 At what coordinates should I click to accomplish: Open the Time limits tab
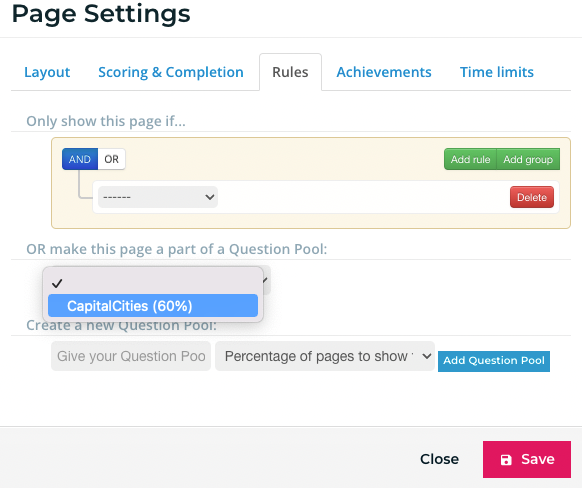tap(497, 72)
